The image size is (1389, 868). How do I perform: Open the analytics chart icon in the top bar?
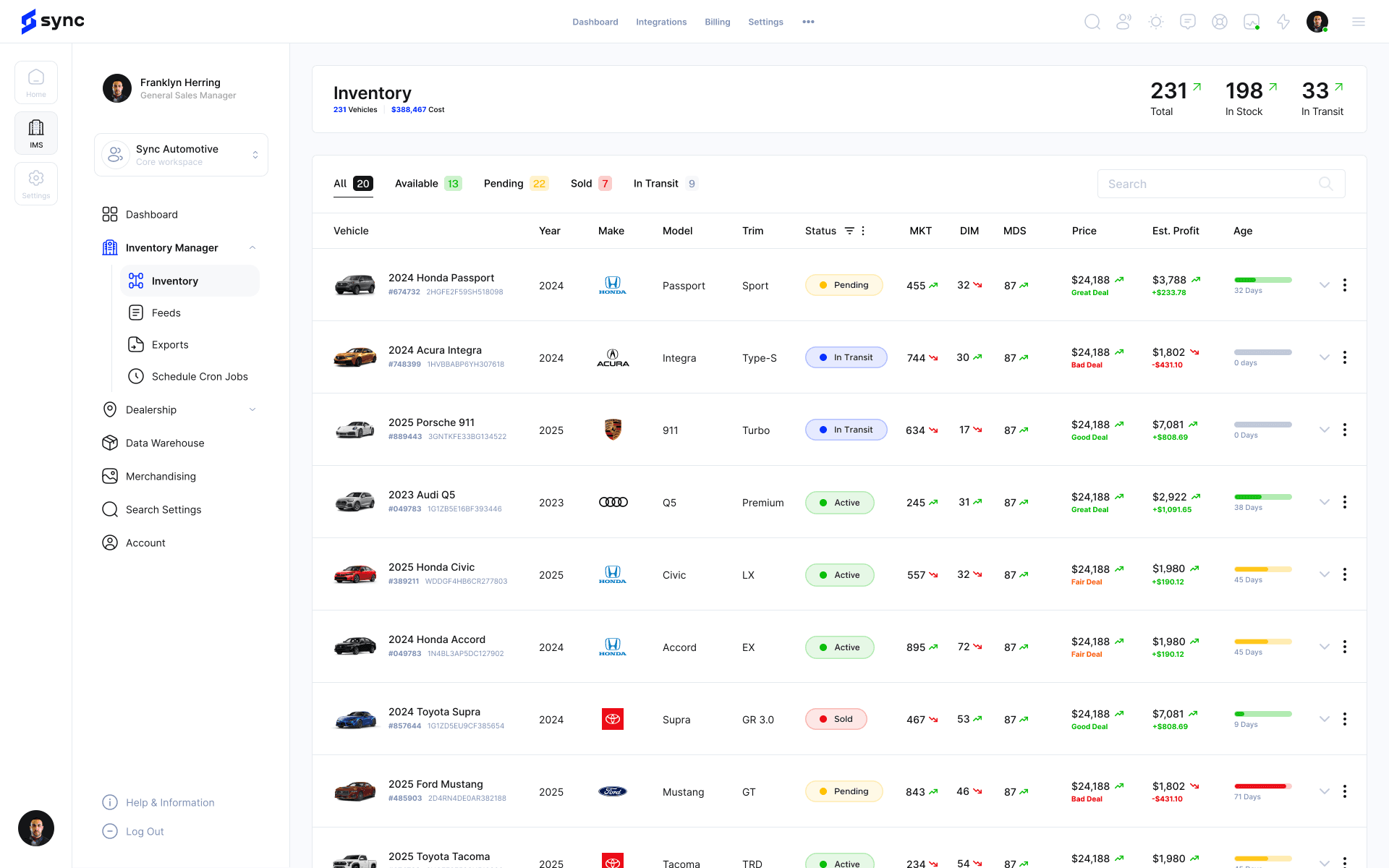point(1252,22)
